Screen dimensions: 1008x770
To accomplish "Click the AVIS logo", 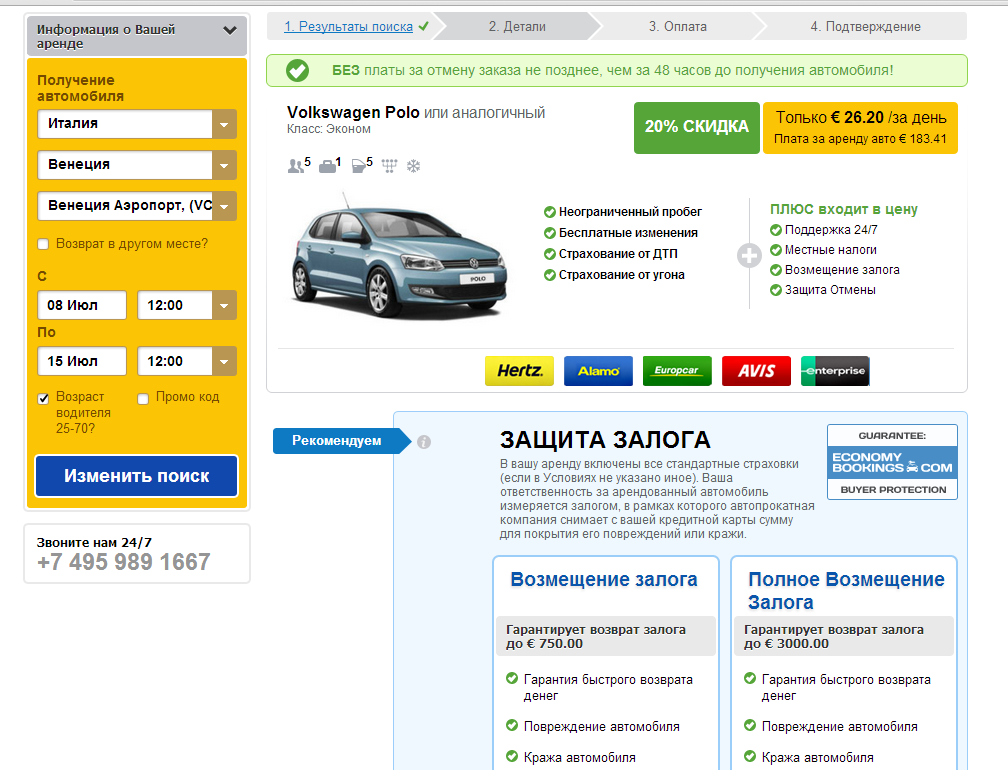I will pyautogui.click(x=757, y=371).
